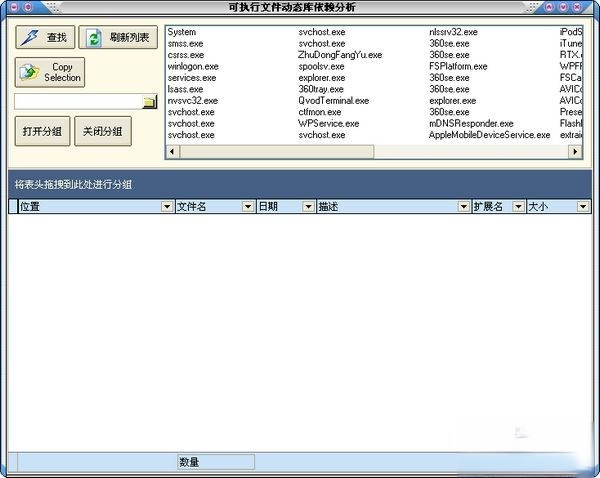This screenshot has width=600, height=478.
Task: Click the left arrow of the process list scrollbar
Action: pos(171,152)
